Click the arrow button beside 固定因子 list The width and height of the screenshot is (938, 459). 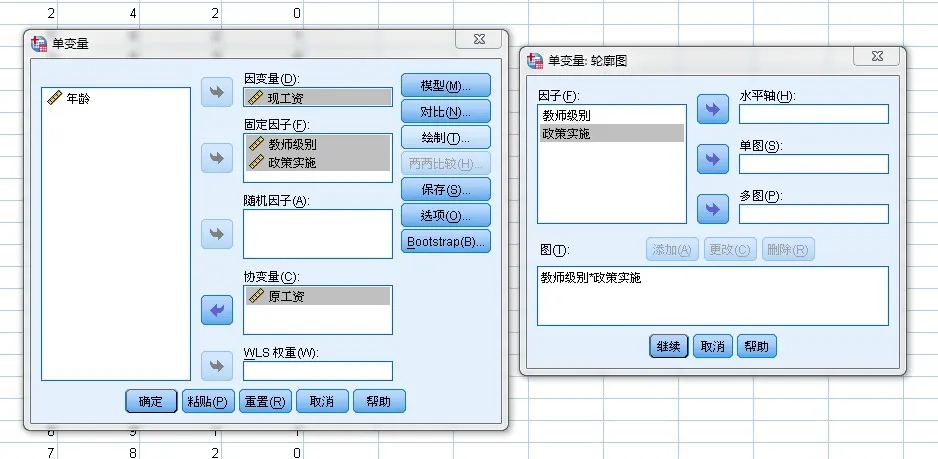click(217, 158)
